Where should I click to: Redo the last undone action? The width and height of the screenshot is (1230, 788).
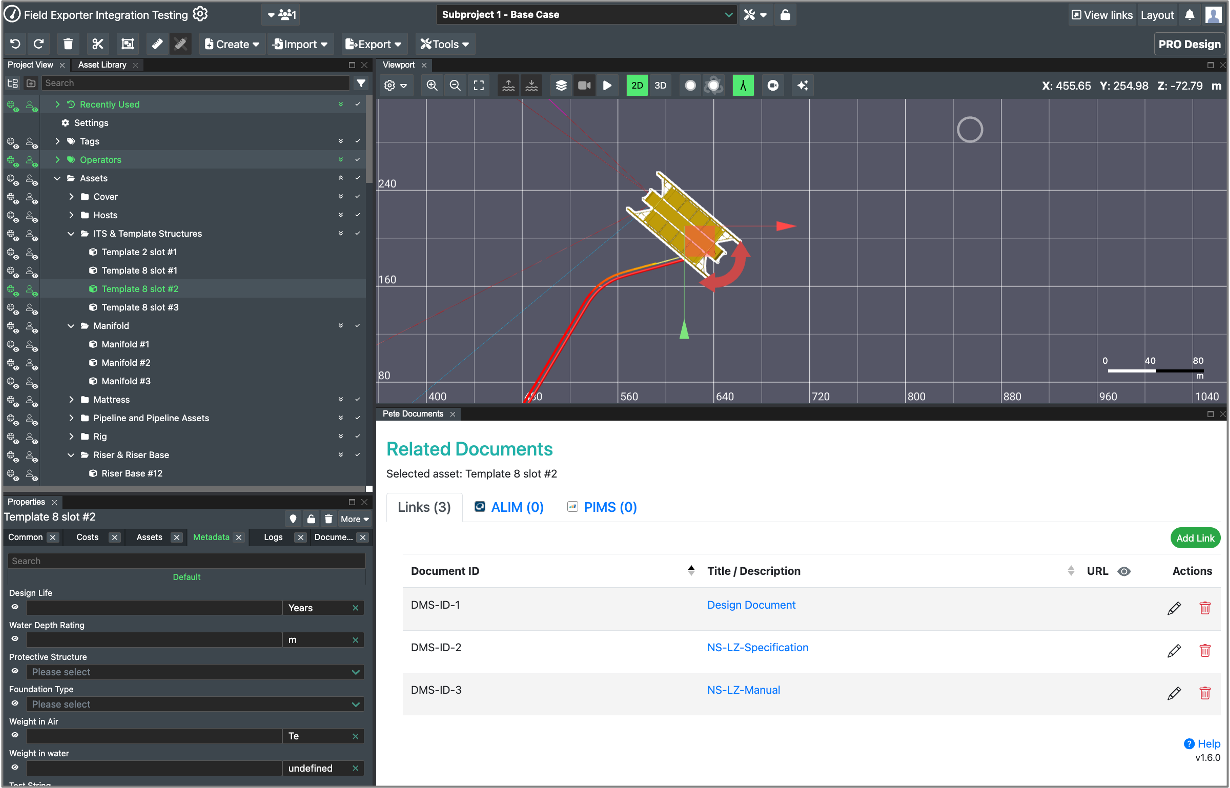coord(39,44)
